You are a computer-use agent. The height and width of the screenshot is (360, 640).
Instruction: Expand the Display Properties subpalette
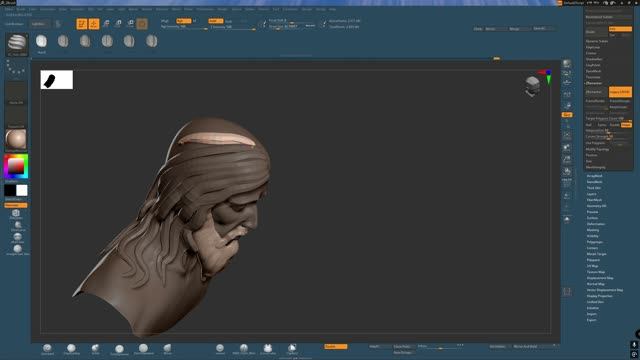[600, 296]
